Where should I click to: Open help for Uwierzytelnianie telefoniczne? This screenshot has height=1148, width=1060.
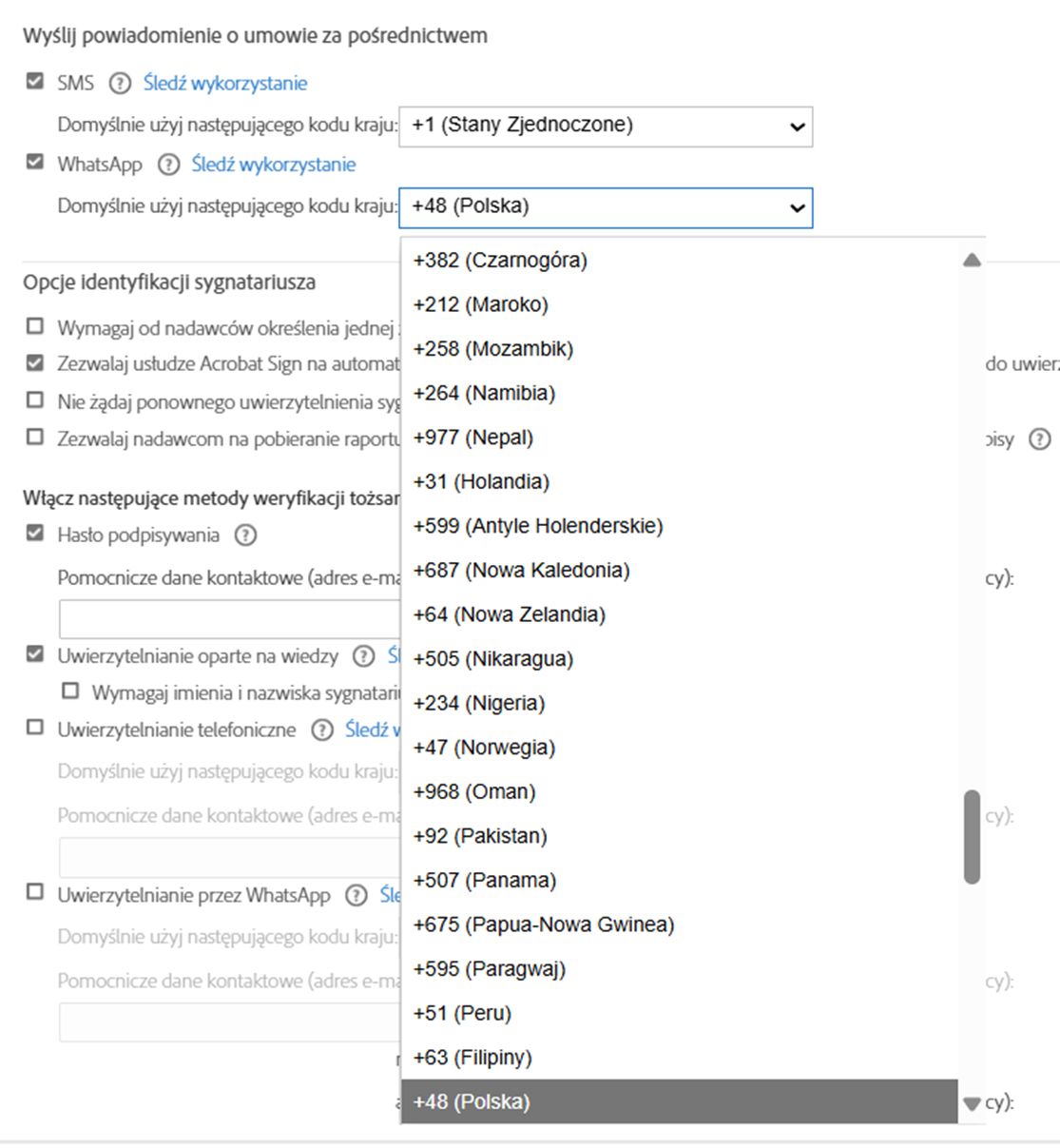[x=323, y=730]
